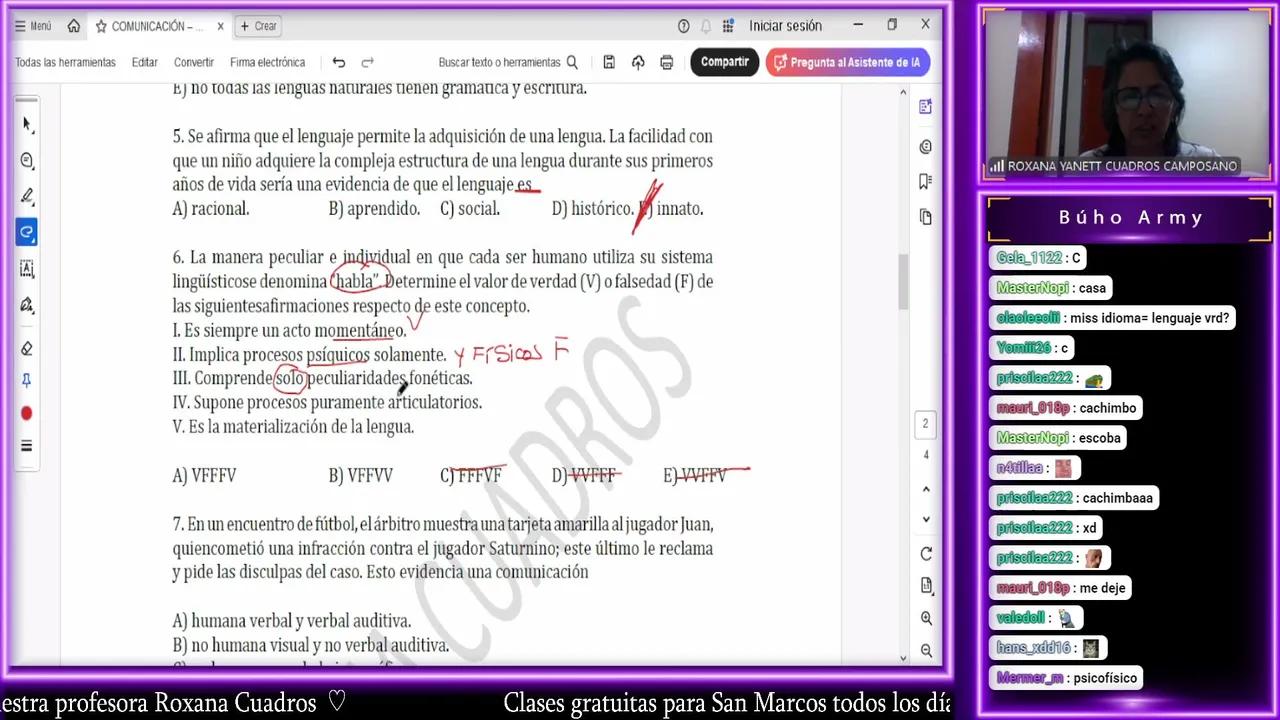1280x720 pixels.
Task: Select the freehand draw tool
Action: (x=27, y=232)
